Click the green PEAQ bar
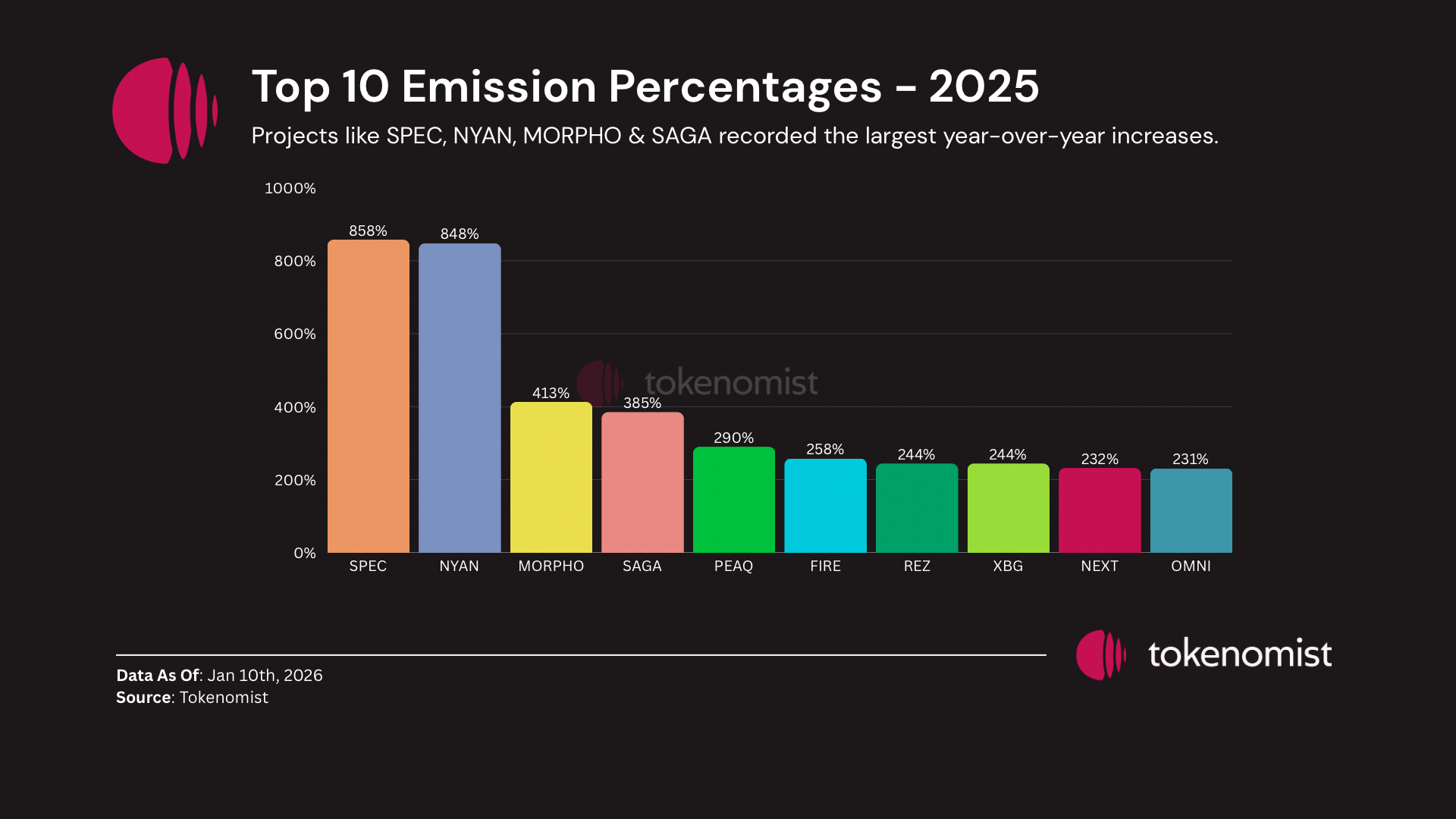 tap(733, 499)
